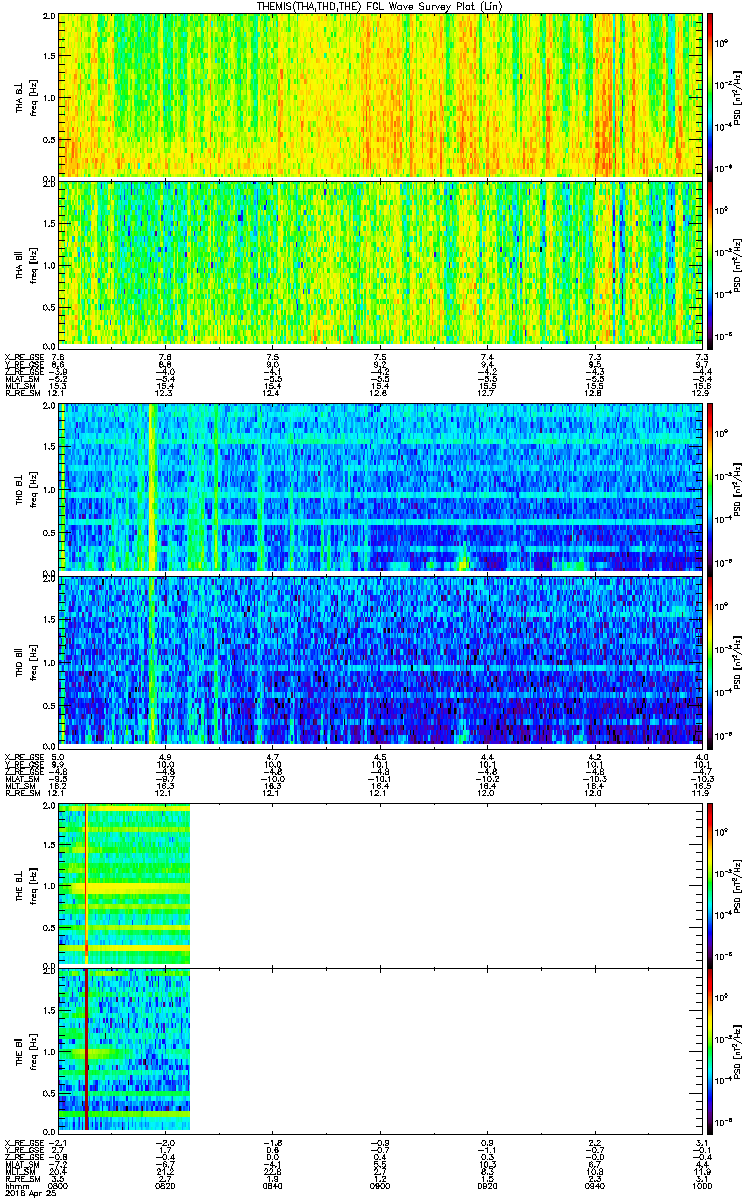Image resolution: width=750 pixels, height=1200 pixels.
Task: Click the color bar beside THE B∥
Action: pos(711,1052)
